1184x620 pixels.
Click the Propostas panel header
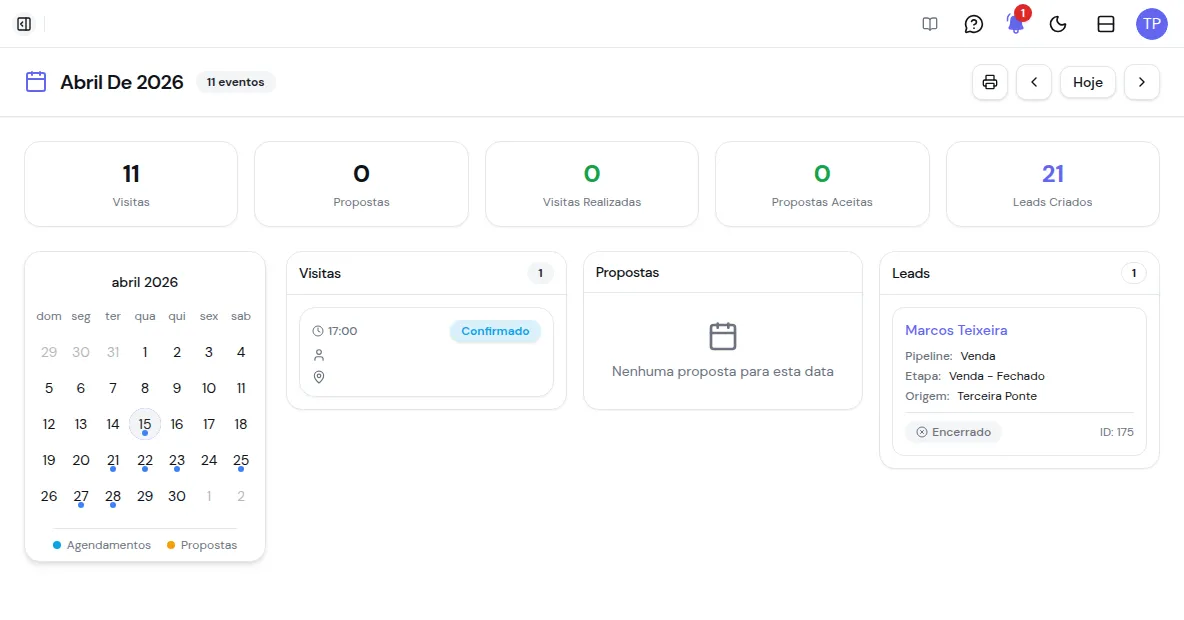coord(723,273)
